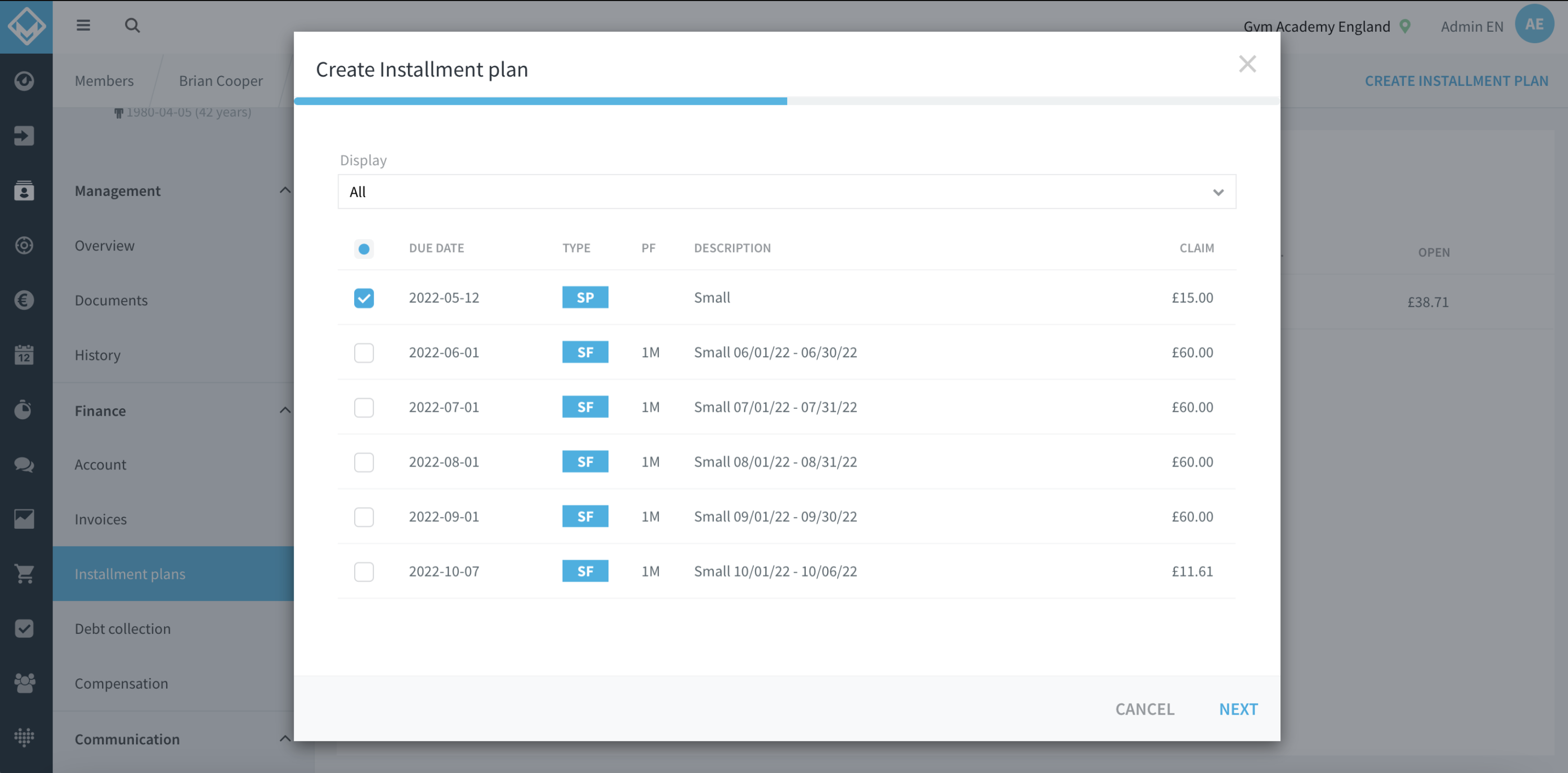Sort by the Claim column header
1568x773 pixels.
coord(1196,248)
